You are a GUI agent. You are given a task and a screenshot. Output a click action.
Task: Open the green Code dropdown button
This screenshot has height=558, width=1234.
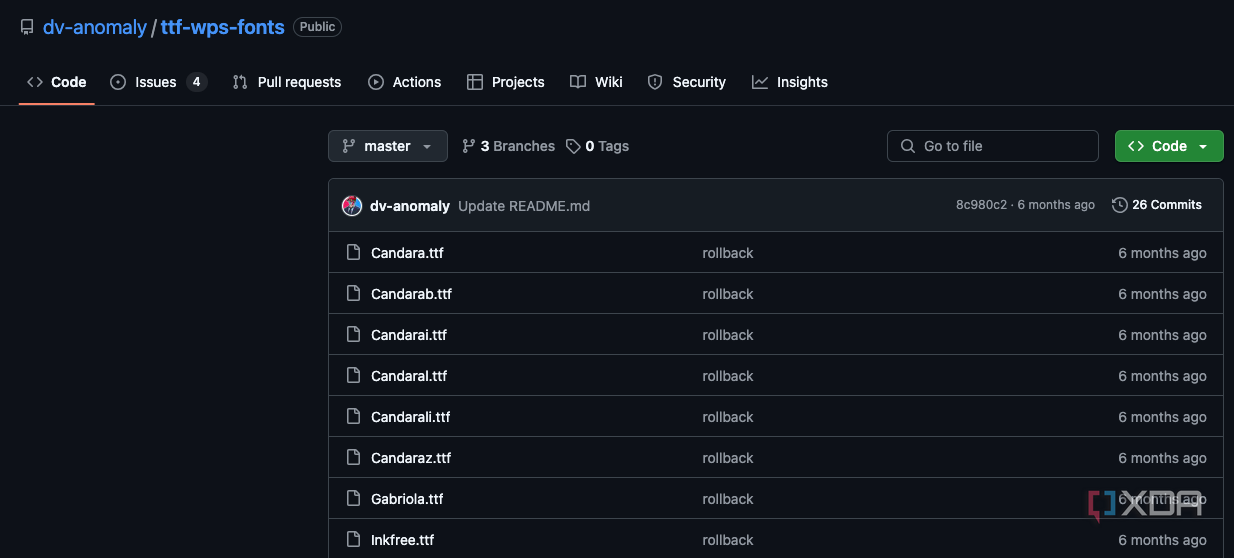tap(1169, 146)
